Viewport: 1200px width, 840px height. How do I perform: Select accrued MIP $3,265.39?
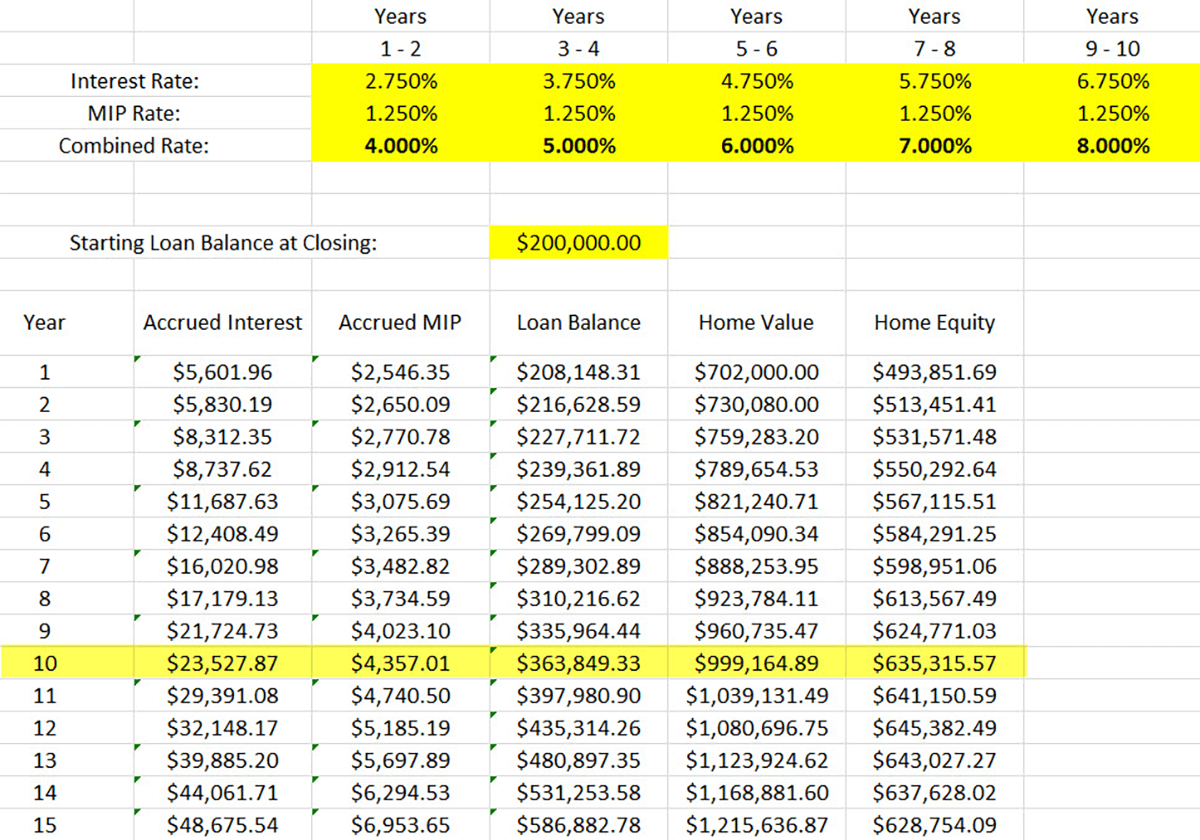[x=401, y=534]
